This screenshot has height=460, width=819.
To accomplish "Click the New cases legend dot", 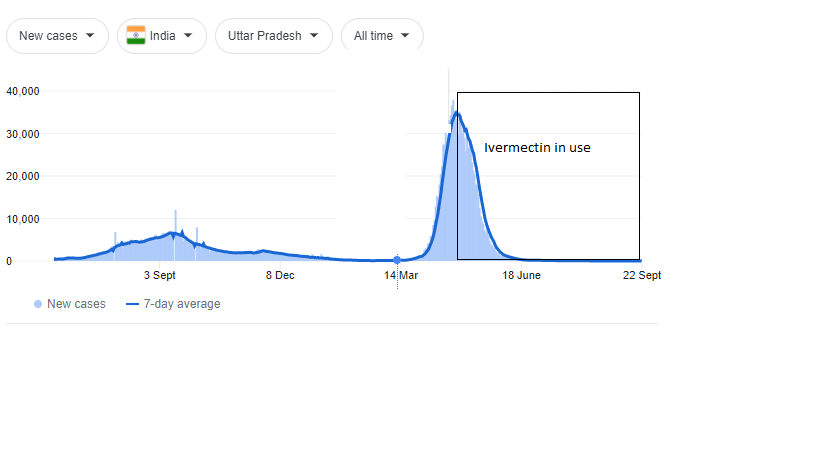I will pyautogui.click(x=38, y=304).
